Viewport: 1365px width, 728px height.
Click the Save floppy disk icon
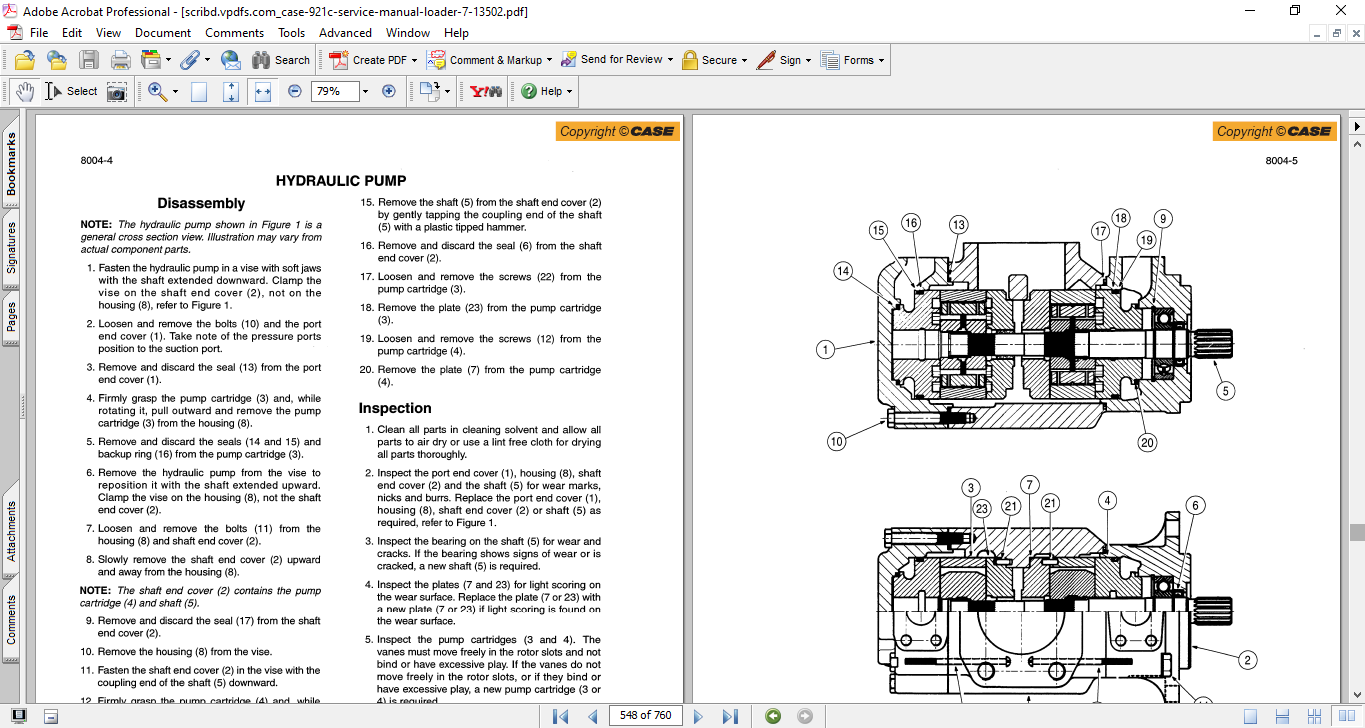[89, 60]
